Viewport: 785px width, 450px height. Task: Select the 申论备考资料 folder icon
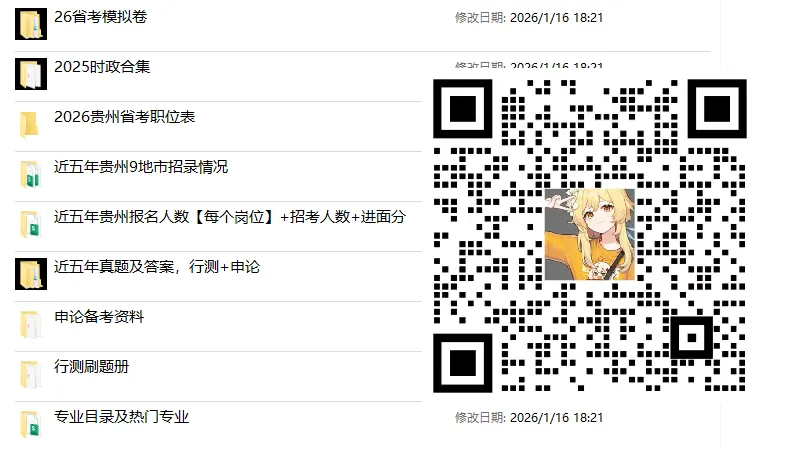[30, 324]
